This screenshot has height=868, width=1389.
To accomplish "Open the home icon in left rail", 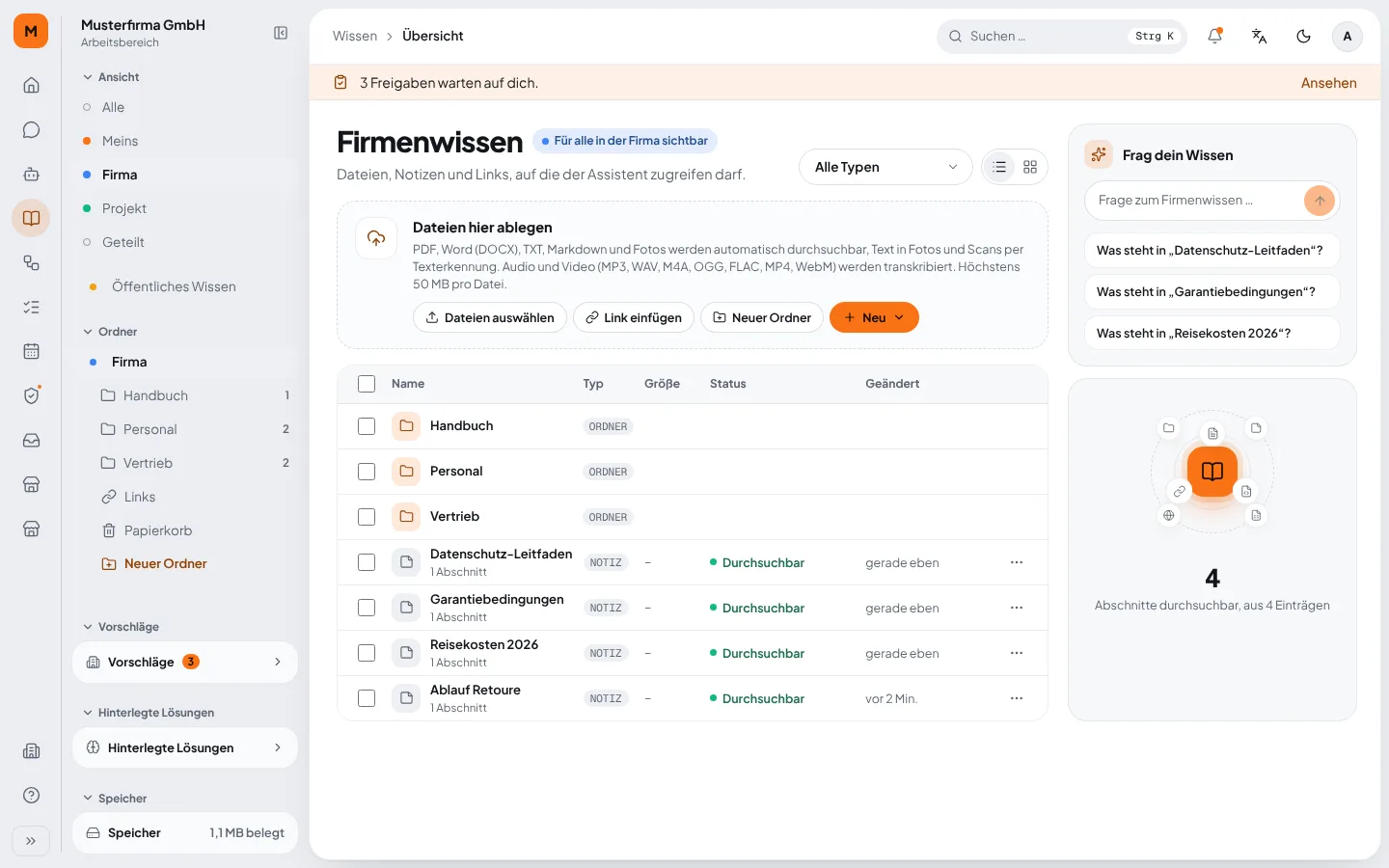I will pos(31,85).
